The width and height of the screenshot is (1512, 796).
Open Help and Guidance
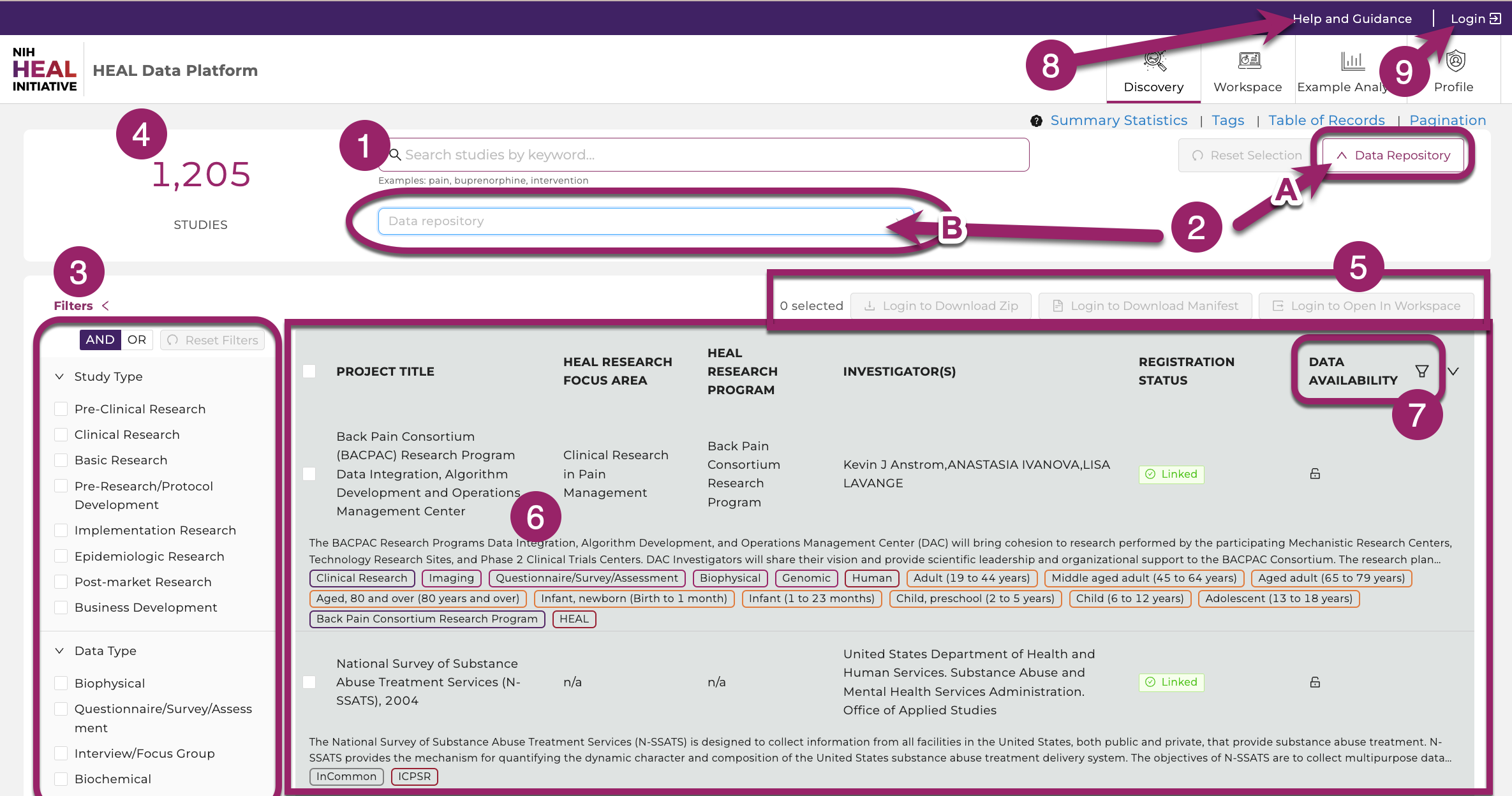tap(1352, 18)
